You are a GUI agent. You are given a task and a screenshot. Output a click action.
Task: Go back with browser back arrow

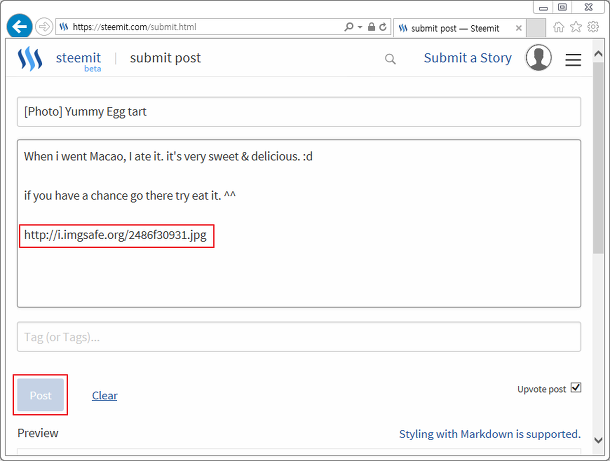click(18, 27)
